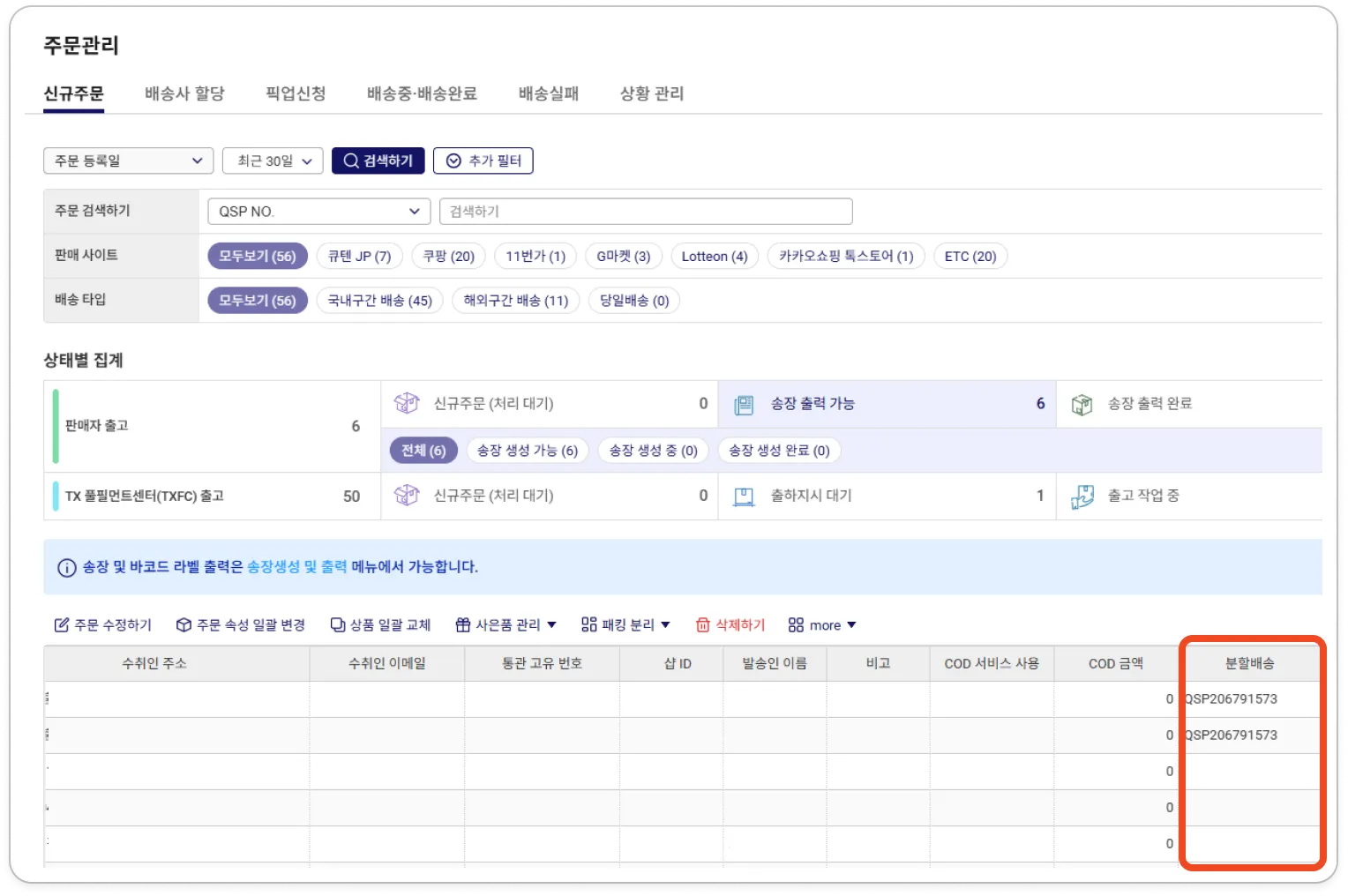
Task: Click the check-circle icon in 추가 필터
Action: (453, 161)
